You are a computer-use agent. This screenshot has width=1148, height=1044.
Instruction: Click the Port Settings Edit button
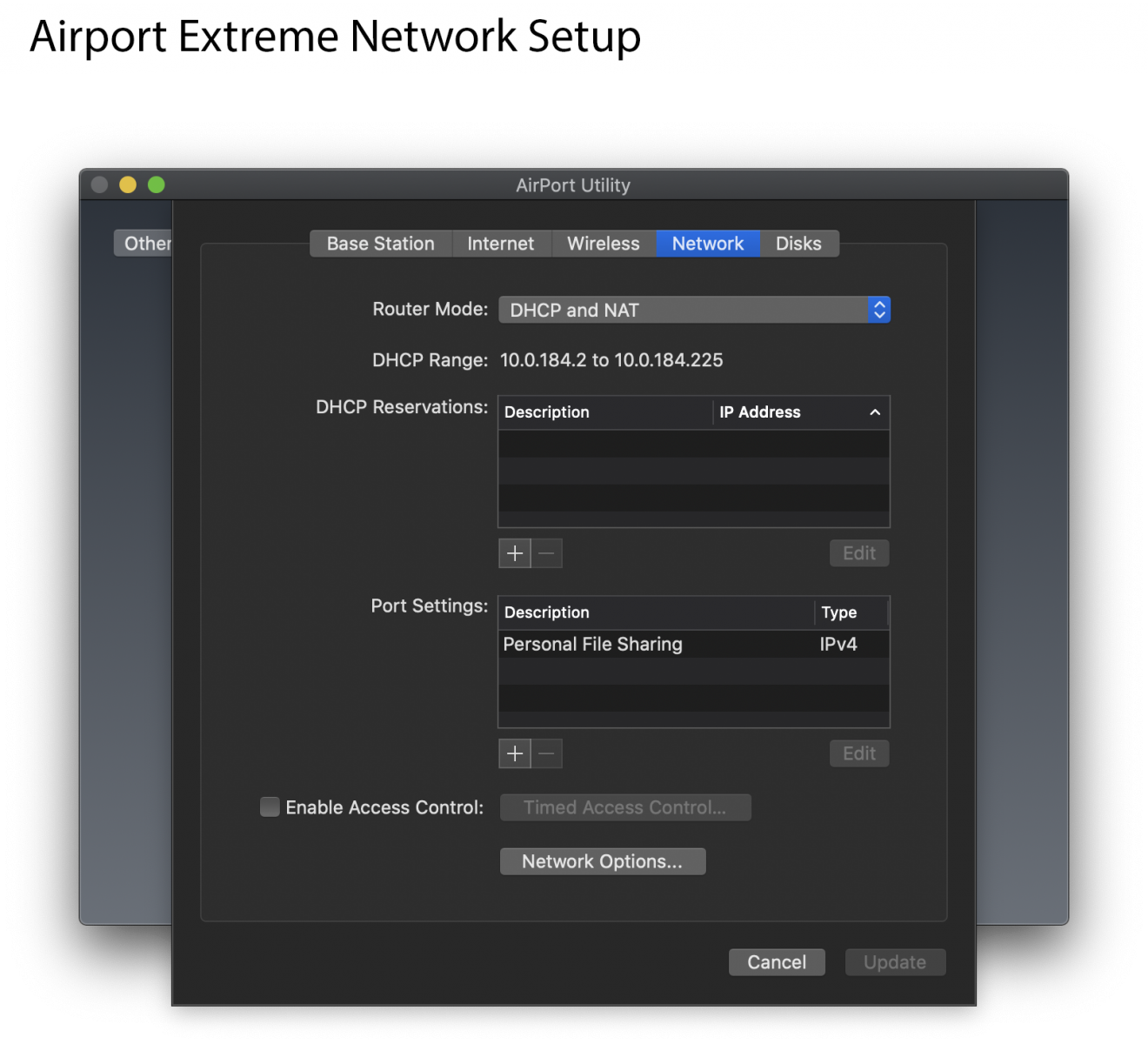click(x=859, y=753)
